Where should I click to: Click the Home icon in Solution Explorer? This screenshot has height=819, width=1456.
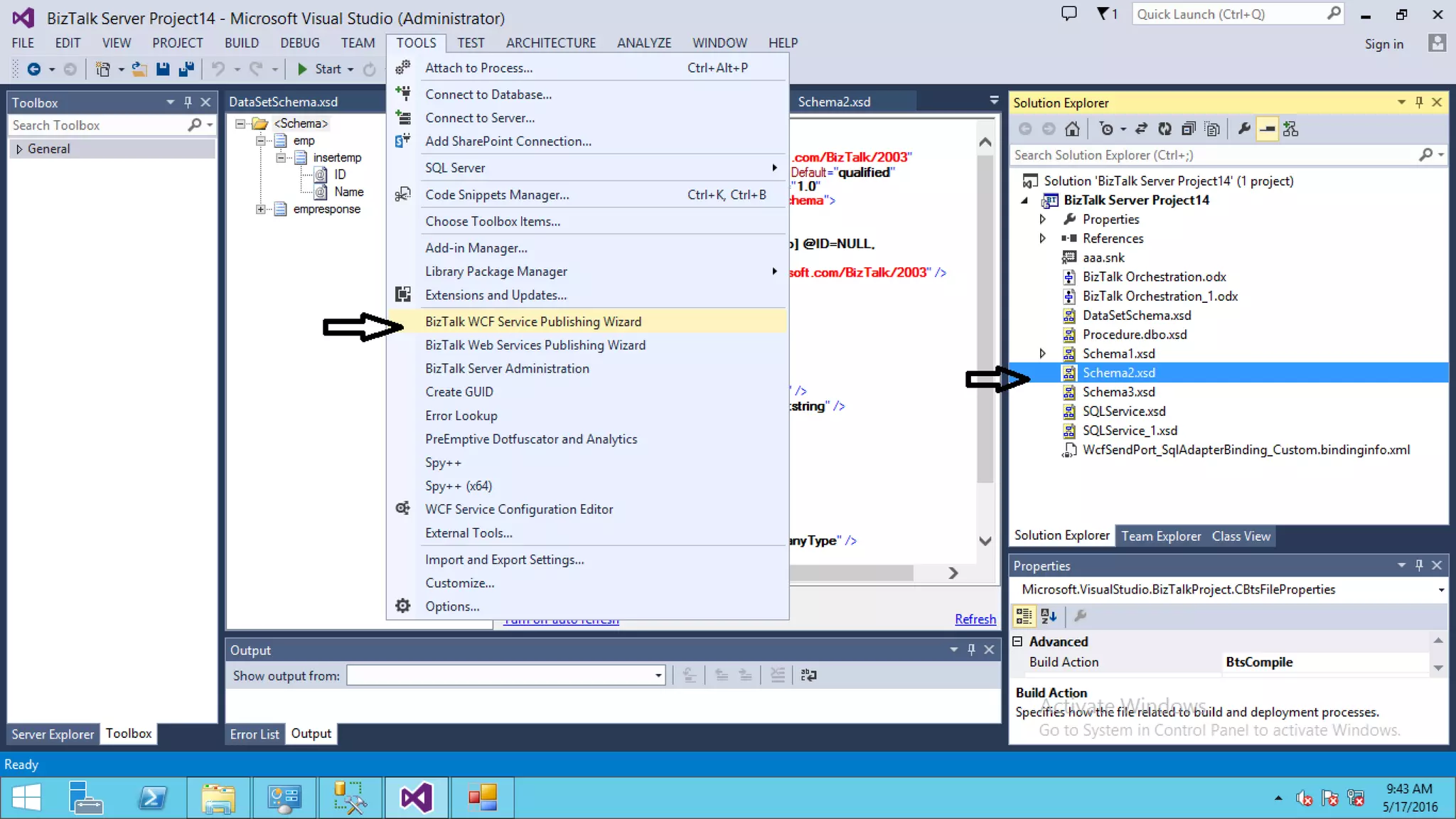[x=1072, y=129]
